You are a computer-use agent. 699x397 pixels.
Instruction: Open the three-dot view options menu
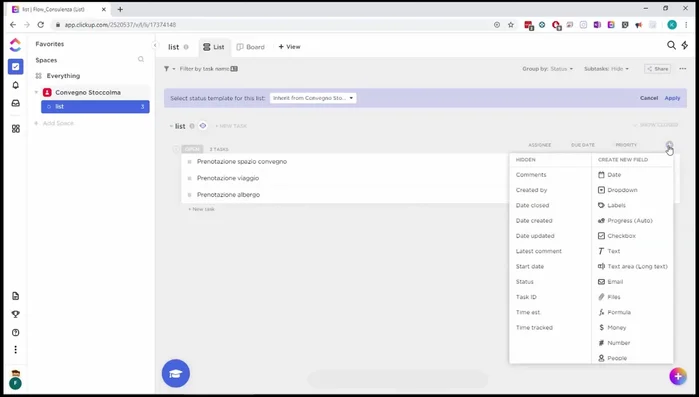click(683, 69)
